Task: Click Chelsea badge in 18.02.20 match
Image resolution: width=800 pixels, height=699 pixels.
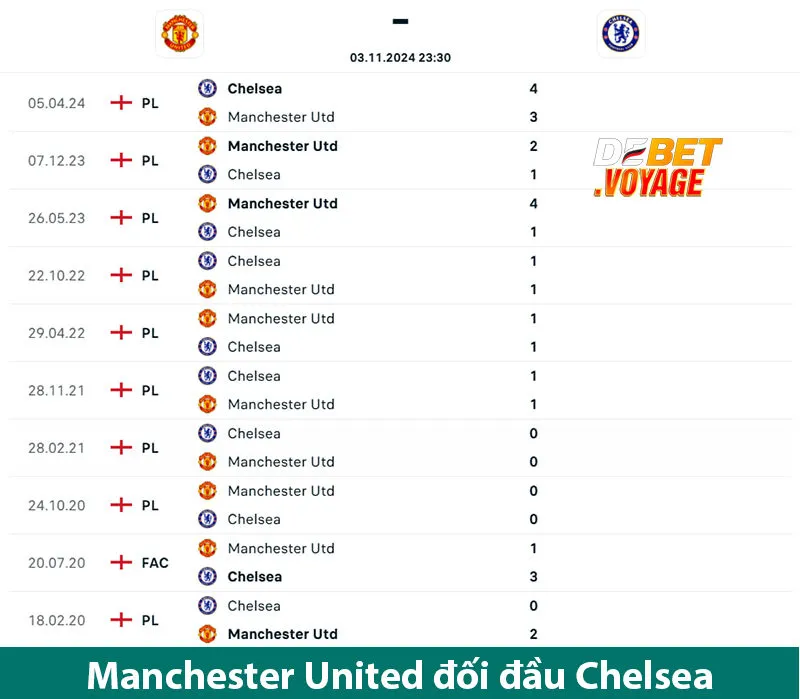Action: point(207,605)
